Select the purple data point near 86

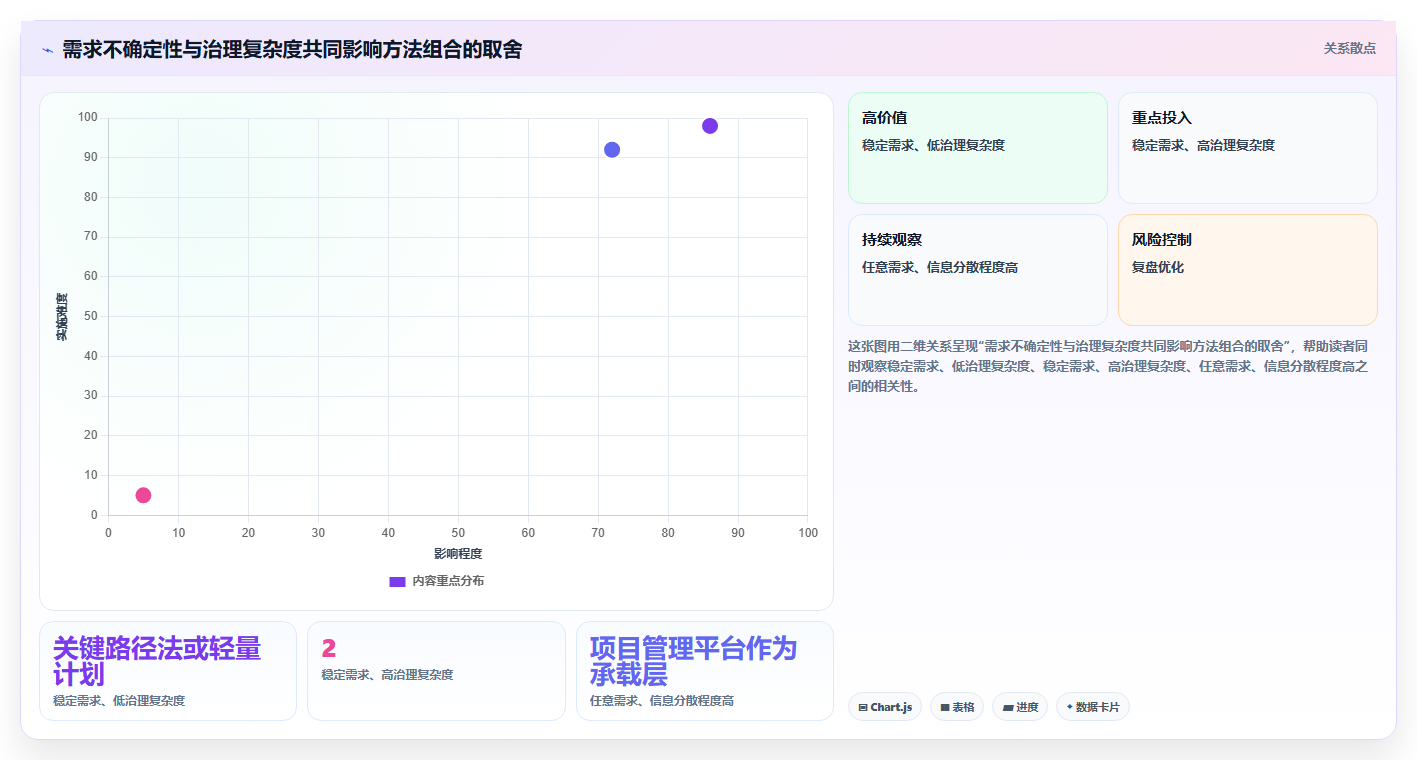[710, 126]
